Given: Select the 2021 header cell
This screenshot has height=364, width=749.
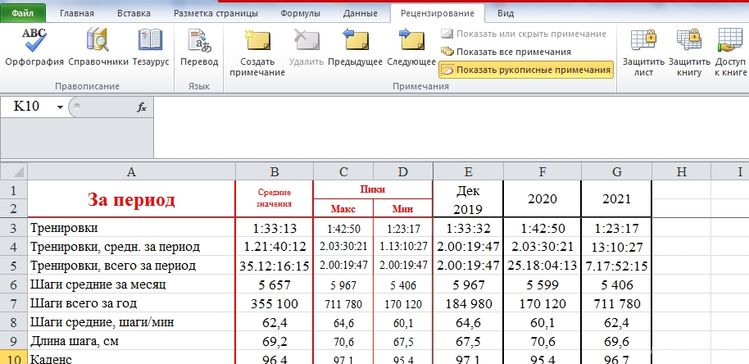Looking at the screenshot, I should (617, 199).
